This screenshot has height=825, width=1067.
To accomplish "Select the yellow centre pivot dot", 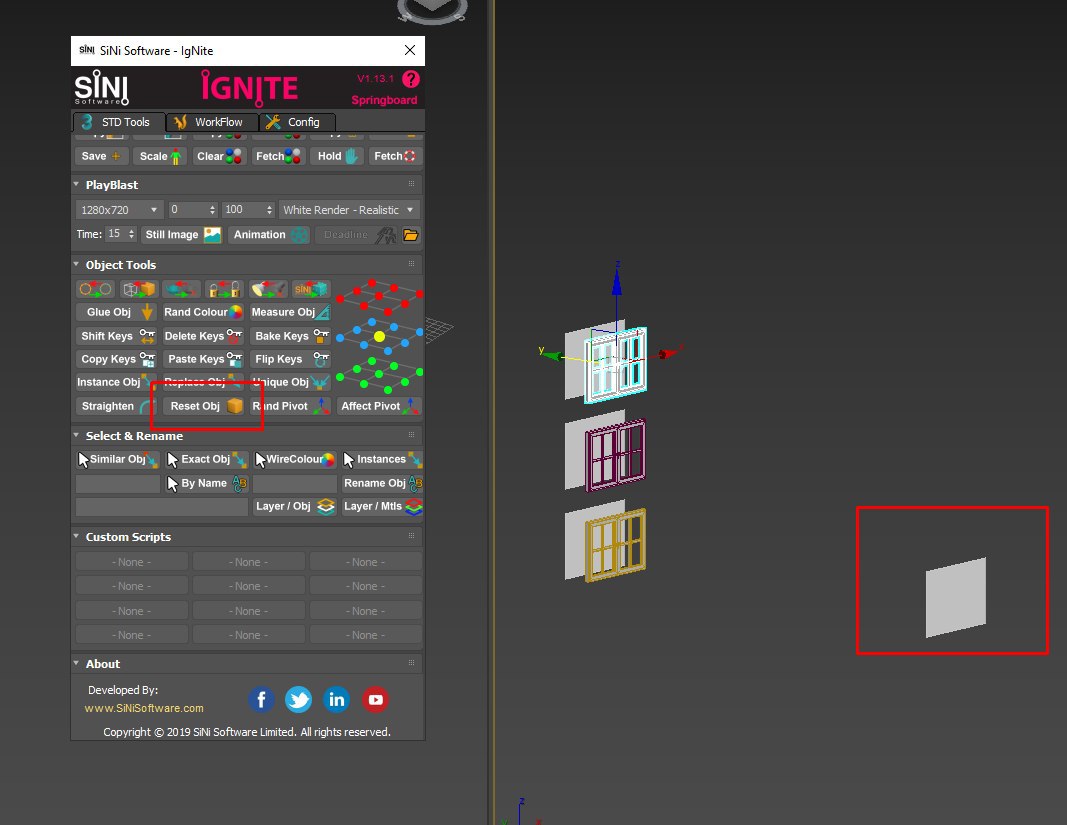I will pos(380,336).
